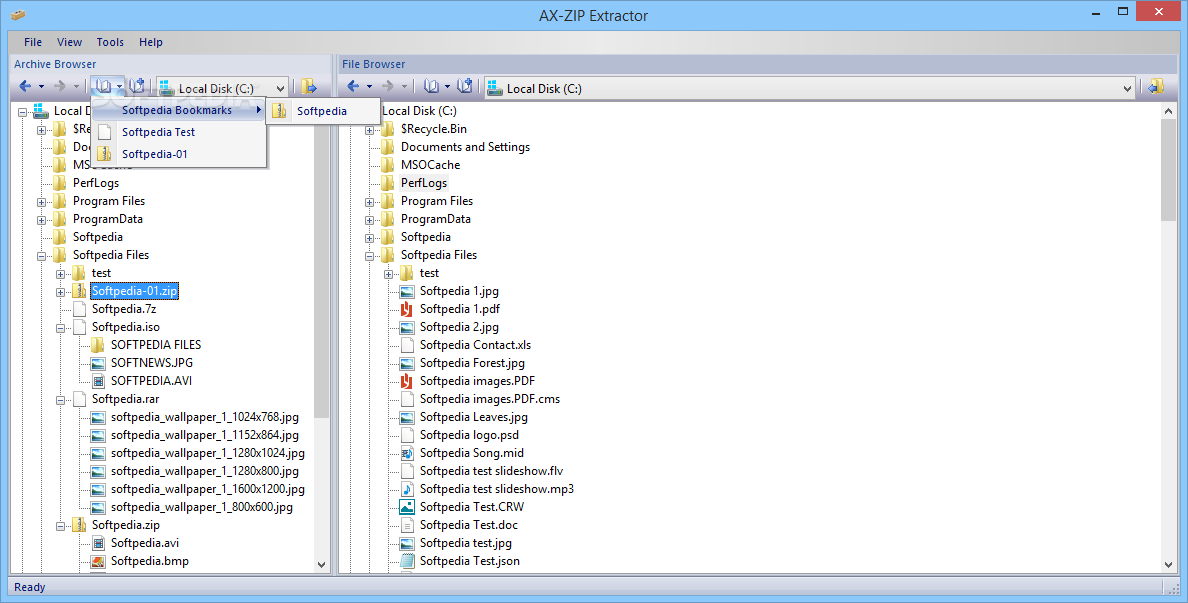Open the Help menu
The width and height of the screenshot is (1188, 603).
[151, 42]
